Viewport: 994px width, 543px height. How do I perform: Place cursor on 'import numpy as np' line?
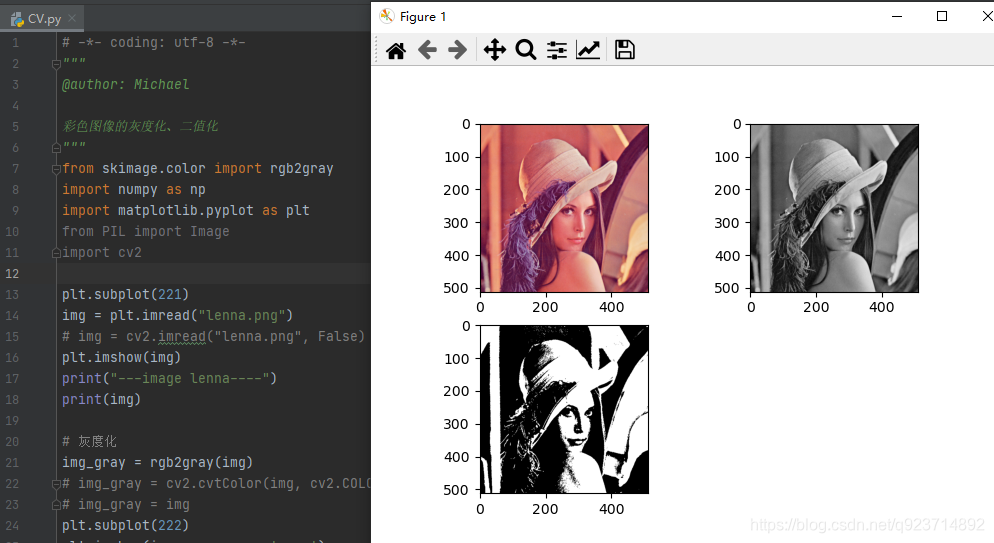click(134, 189)
